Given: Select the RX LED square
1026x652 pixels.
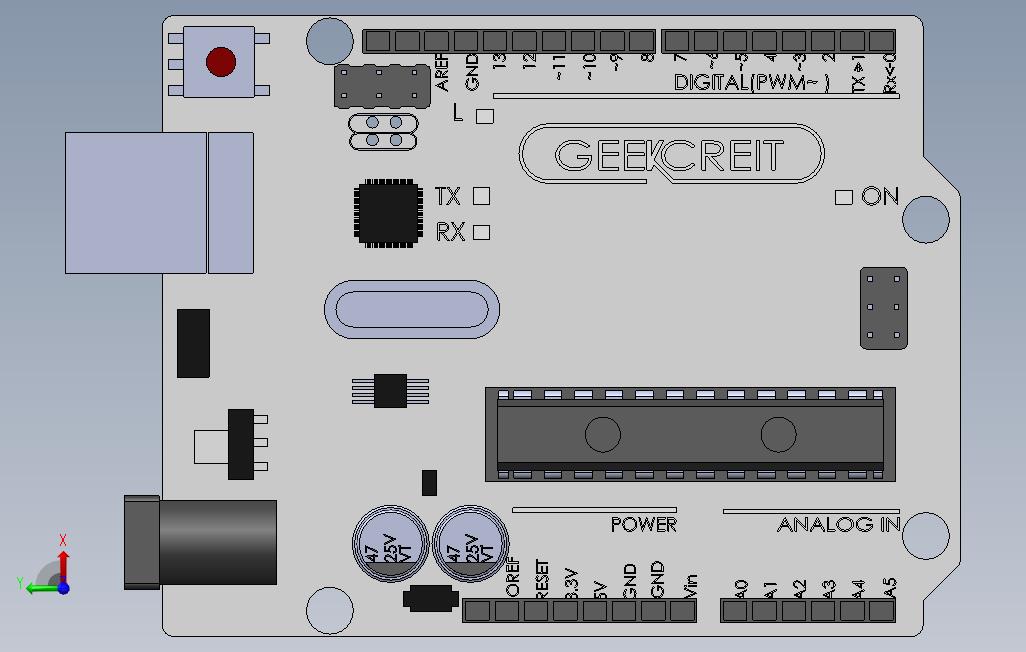Looking at the screenshot, I should [x=482, y=232].
